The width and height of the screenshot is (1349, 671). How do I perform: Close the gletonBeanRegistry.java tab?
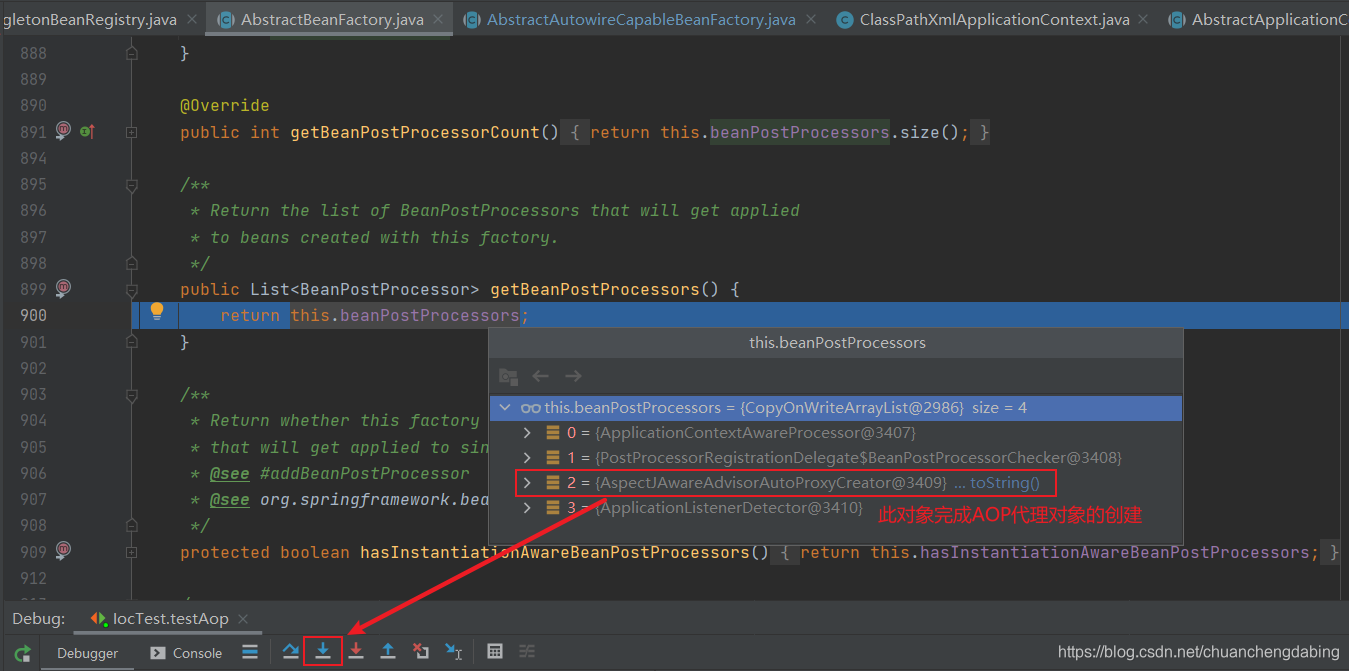click(x=191, y=19)
